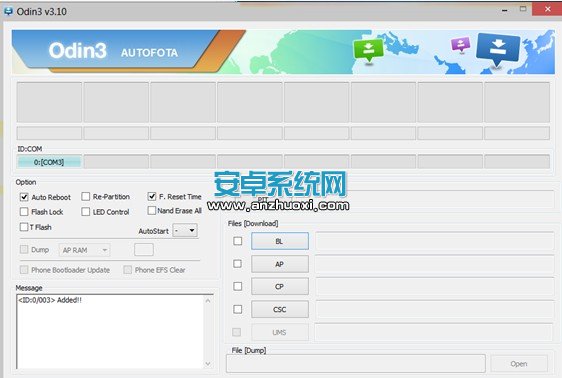
Task: Check the Nand Erase All option
Action: click(x=152, y=210)
